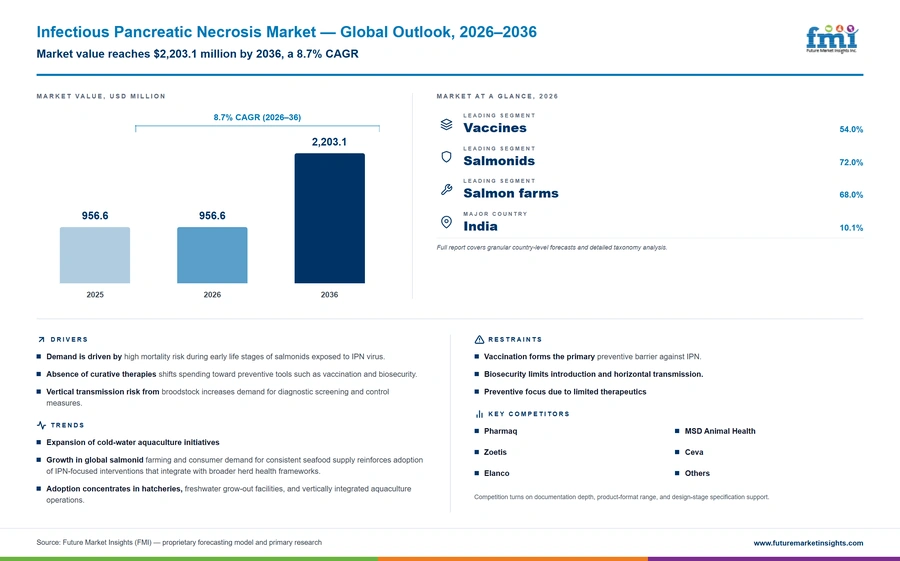Click the 68.0% share value
Image resolution: width=900 pixels, height=561 pixels.
pos(851,195)
